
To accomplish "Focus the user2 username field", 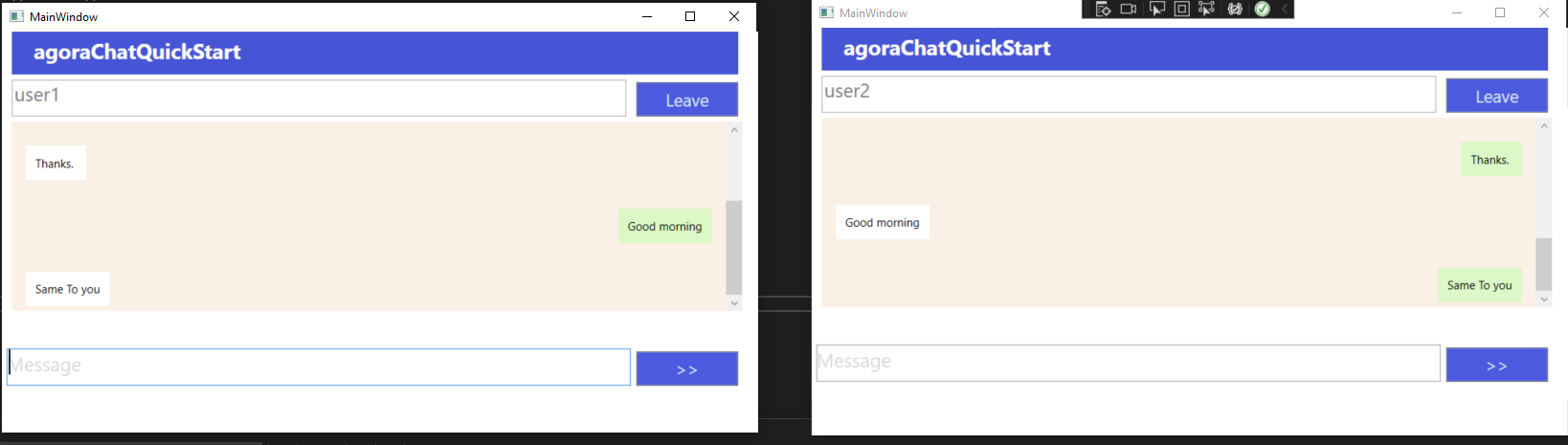I will (x=1129, y=95).
